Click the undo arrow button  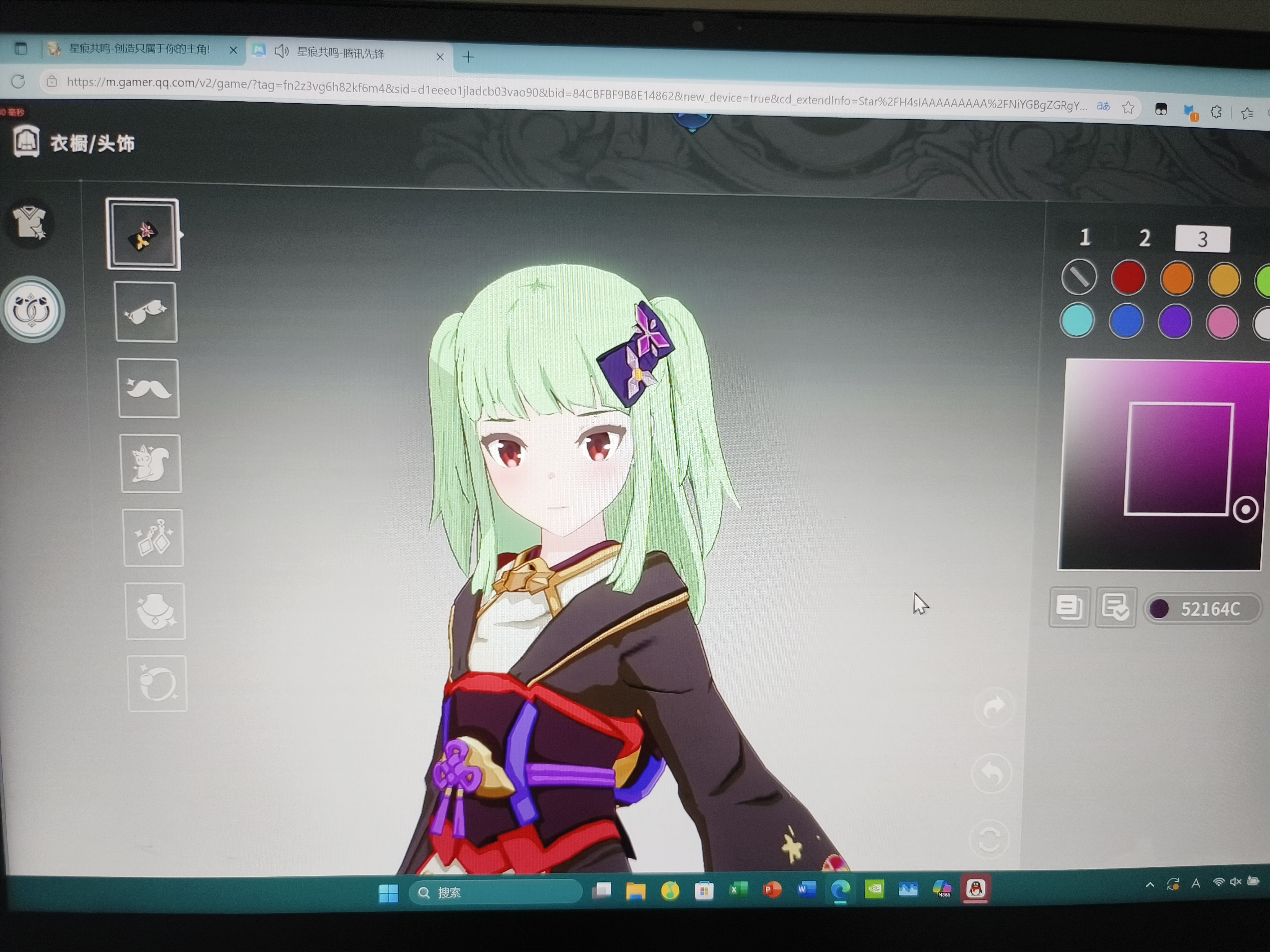(x=992, y=773)
